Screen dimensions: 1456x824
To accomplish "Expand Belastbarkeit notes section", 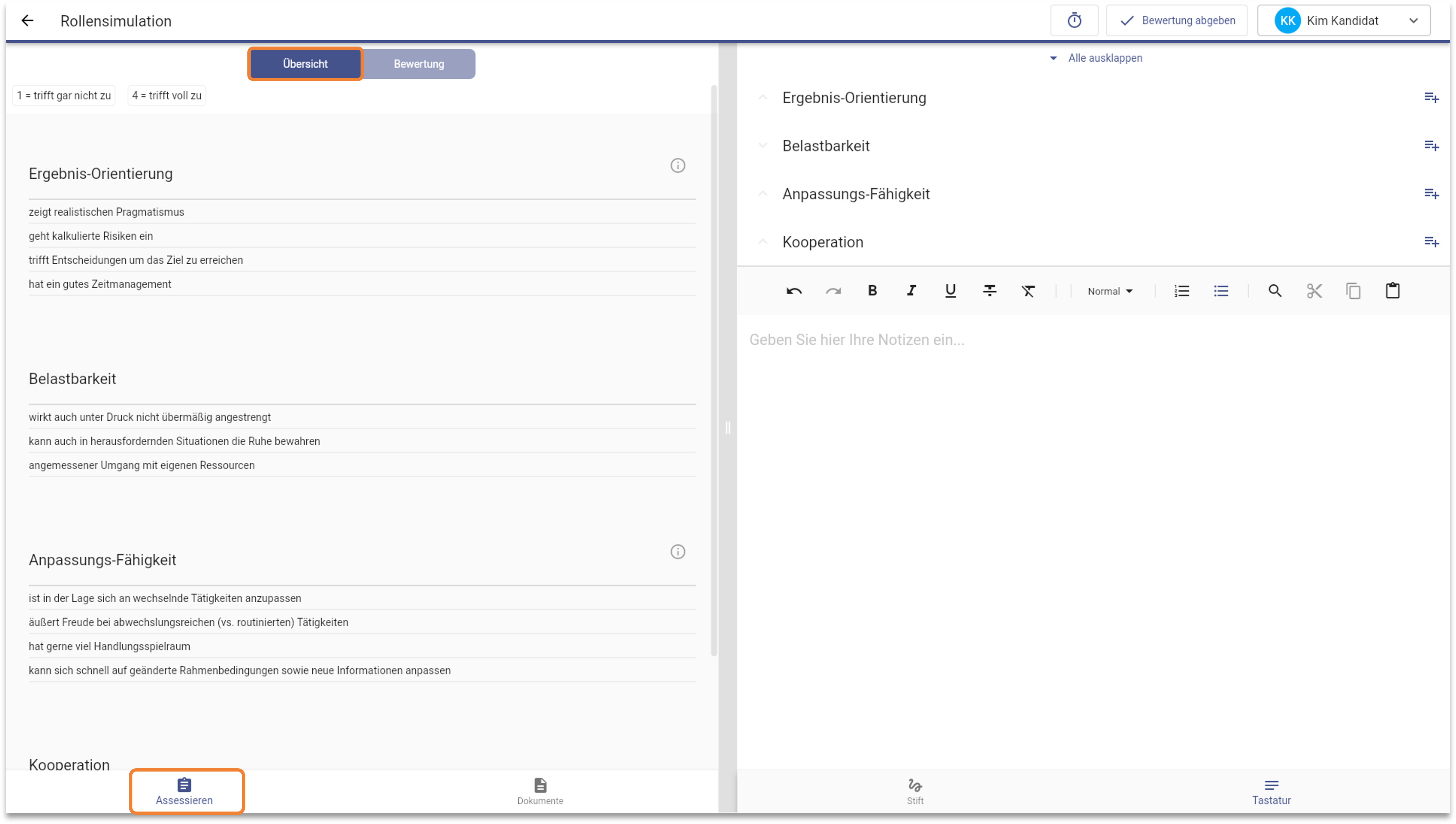I will 762,146.
